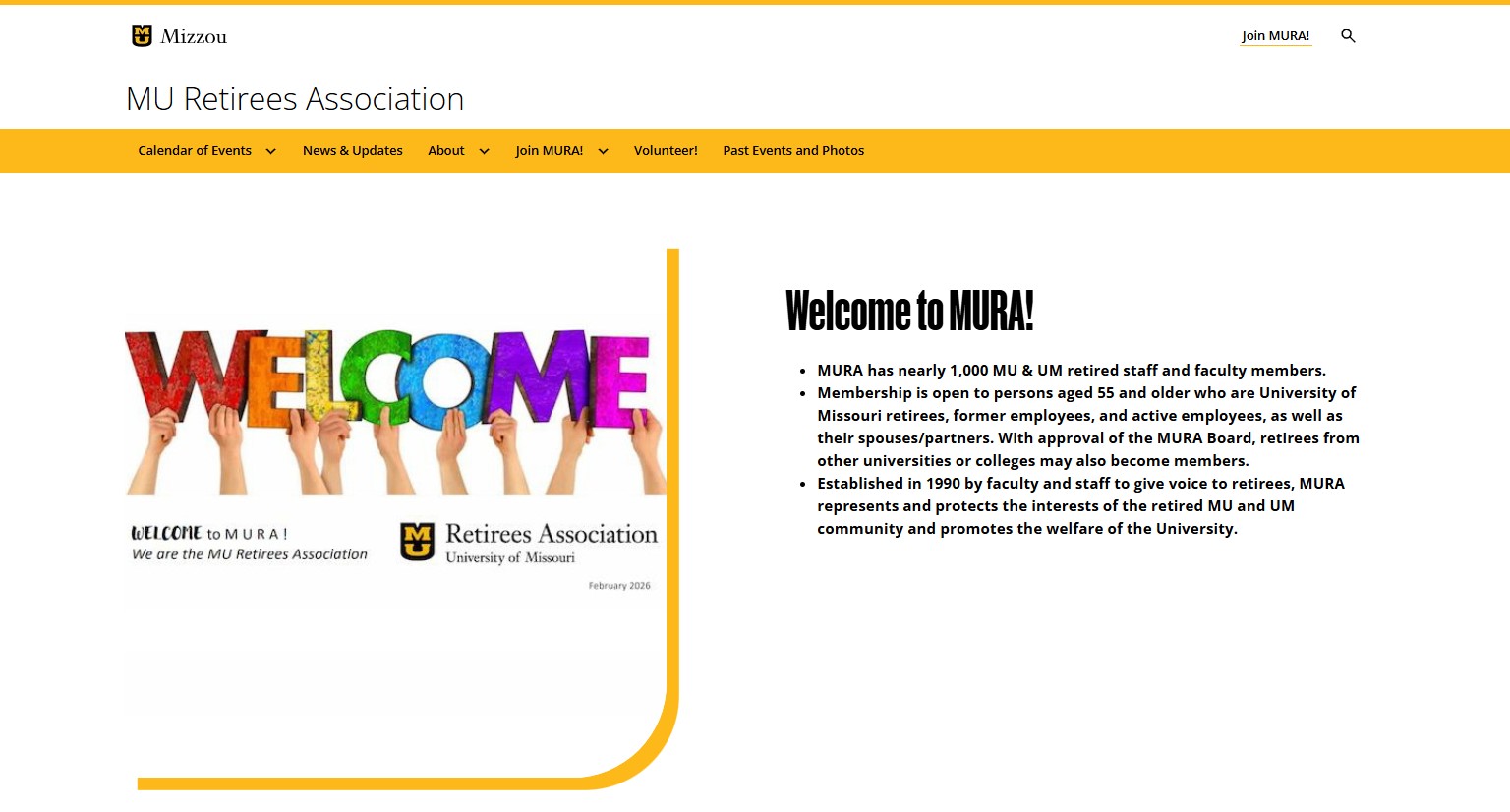Go to News & Updates
This screenshot has width=1510, height=812.
[353, 151]
